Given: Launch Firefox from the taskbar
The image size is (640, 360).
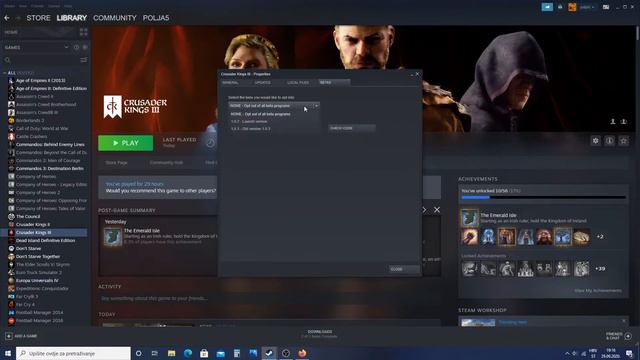Looking at the screenshot, I should click(302, 353).
